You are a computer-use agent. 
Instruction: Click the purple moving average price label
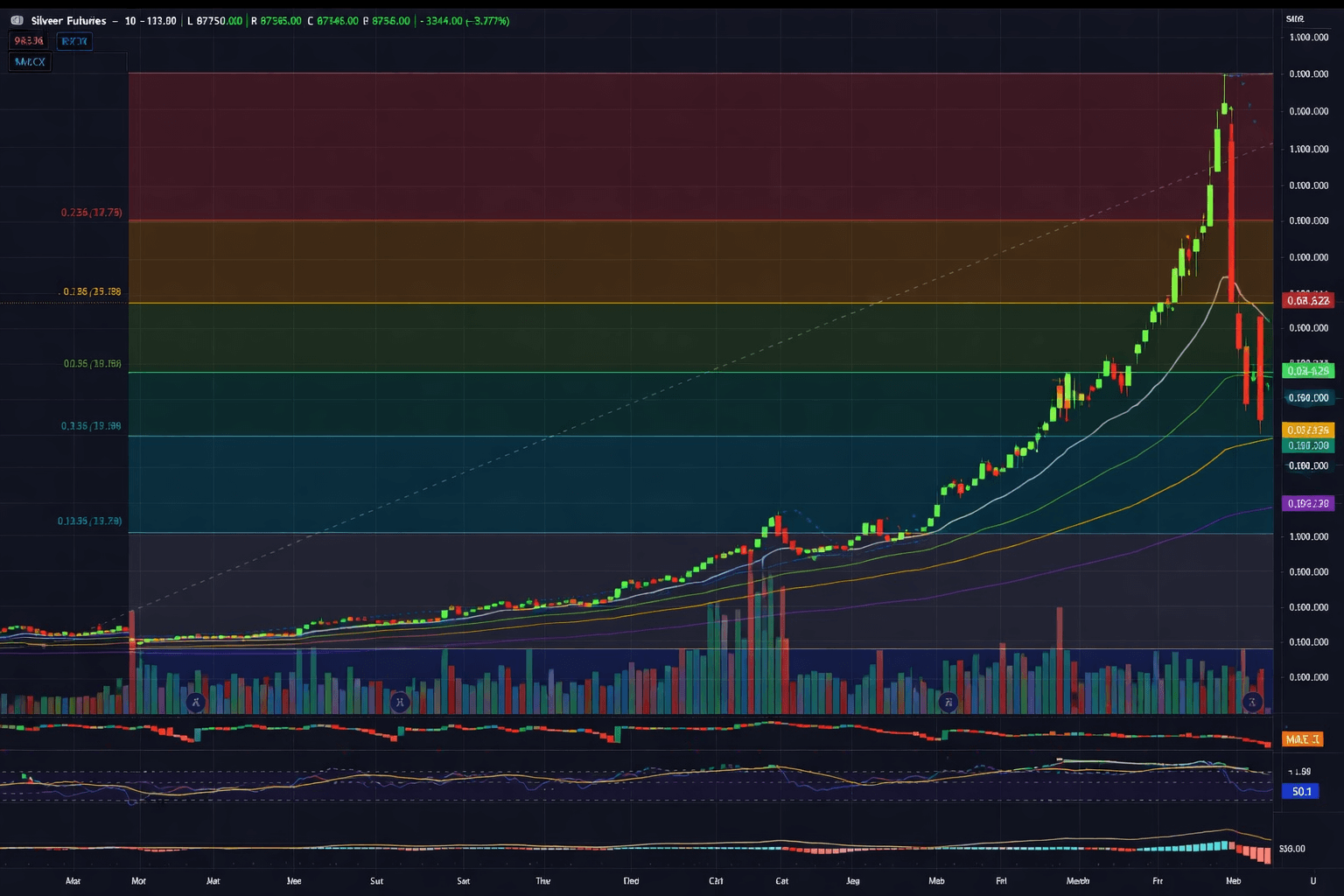click(x=1307, y=503)
